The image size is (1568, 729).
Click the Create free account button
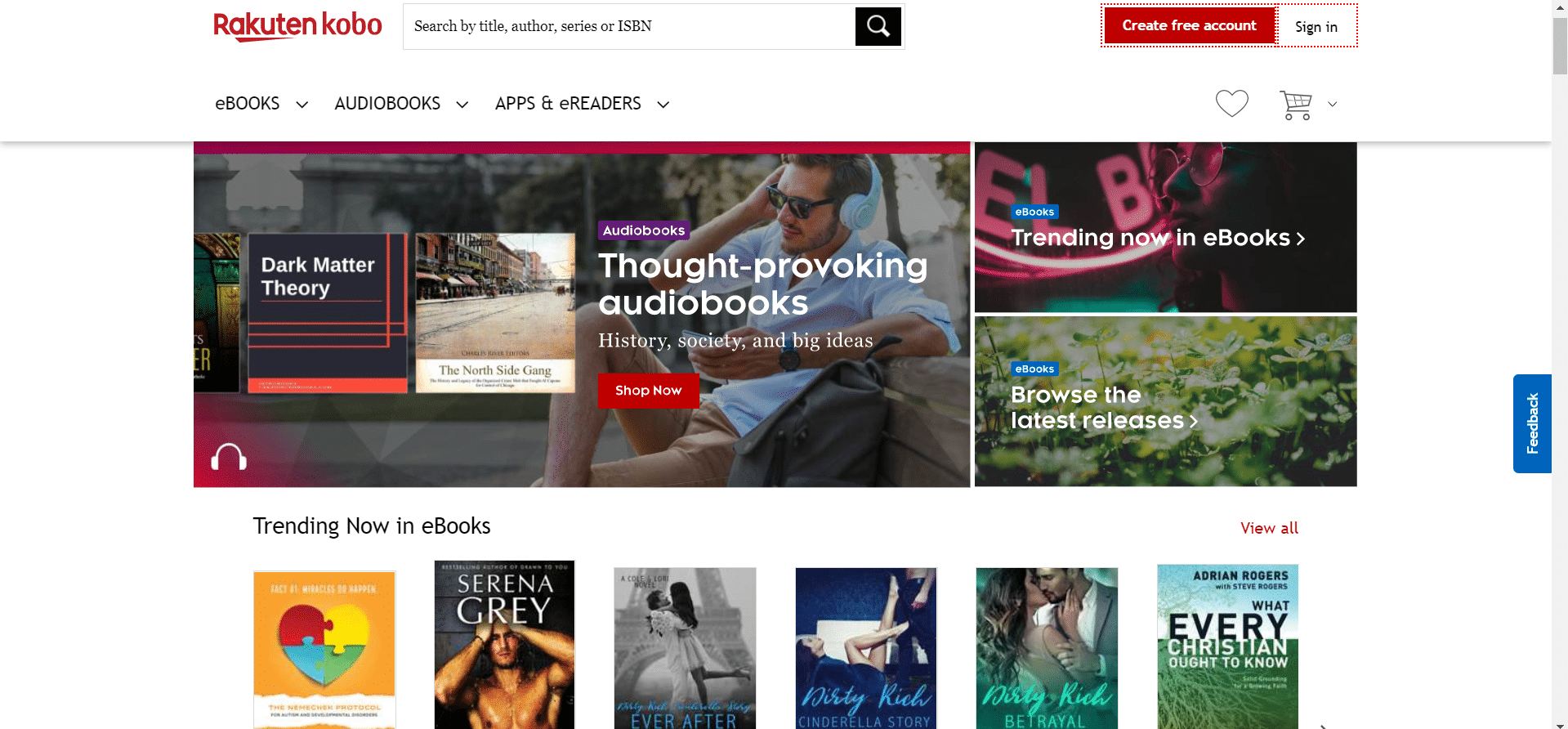click(1189, 25)
